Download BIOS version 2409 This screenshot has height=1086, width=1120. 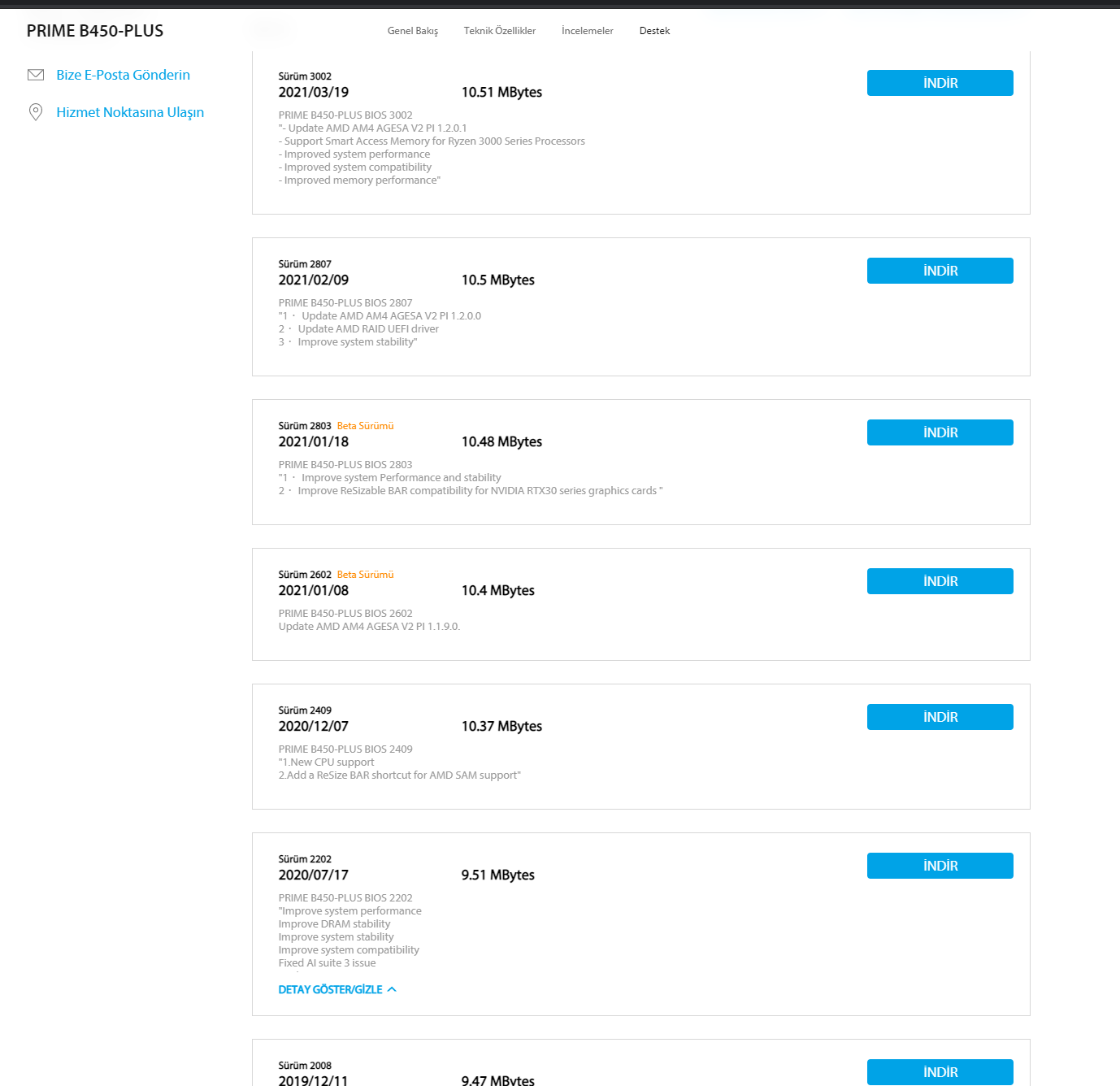(x=940, y=717)
